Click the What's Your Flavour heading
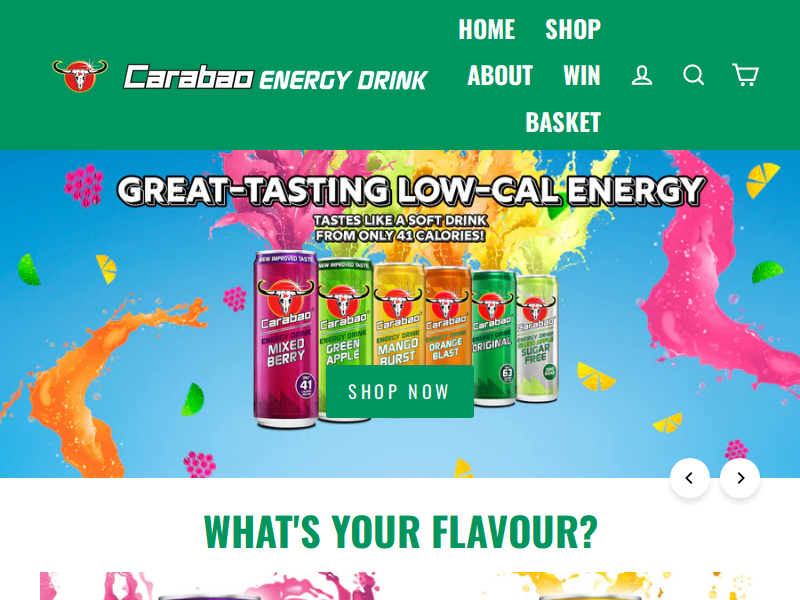Image resolution: width=800 pixels, height=600 pixels. tap(401, 532)
